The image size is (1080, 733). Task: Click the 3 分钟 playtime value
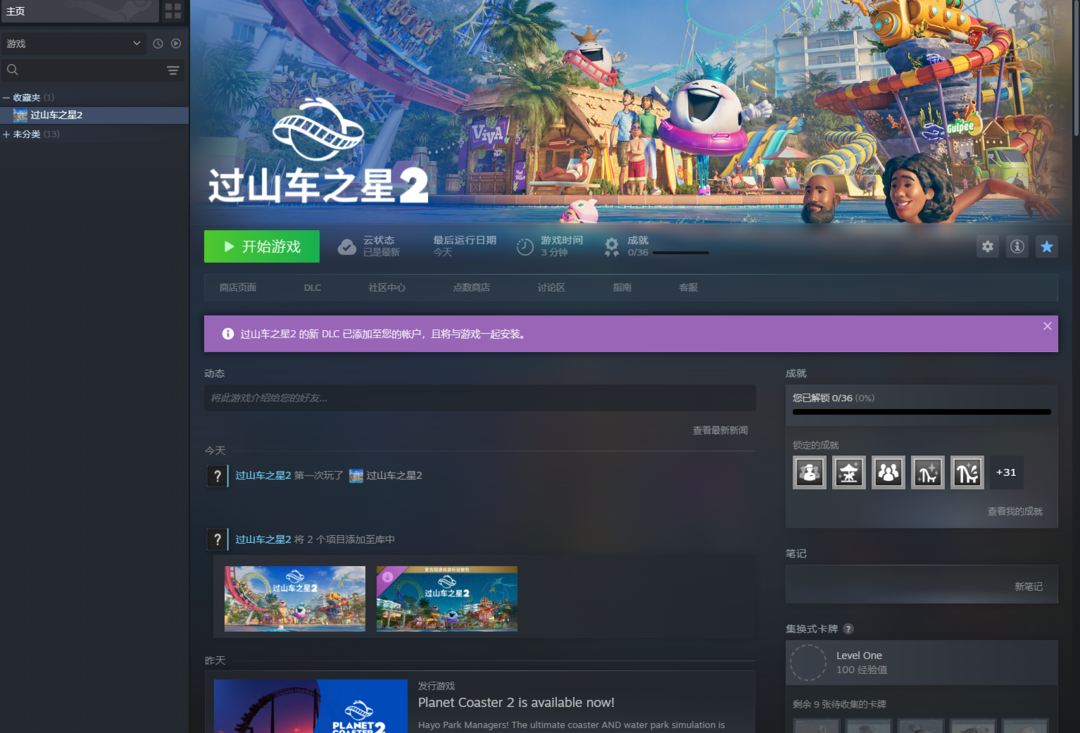point(554,253)
